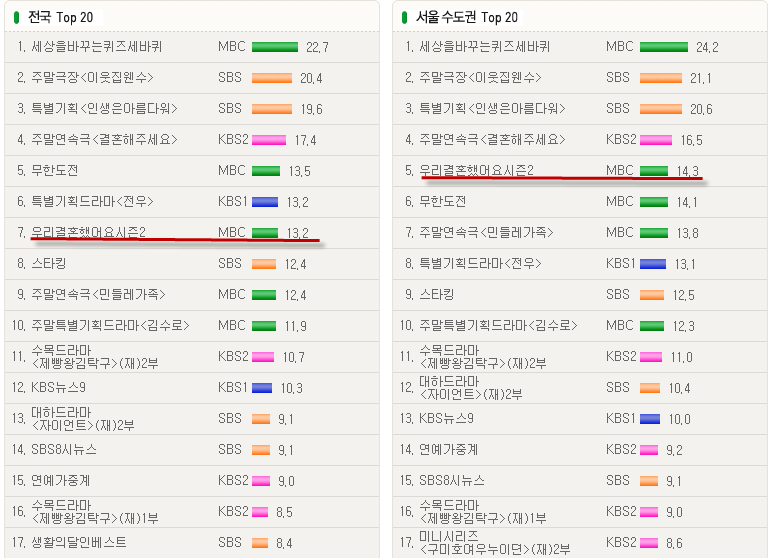
Task: Click the 14.1 rating value
Action: pyautogui.click(x=687, y=203)
